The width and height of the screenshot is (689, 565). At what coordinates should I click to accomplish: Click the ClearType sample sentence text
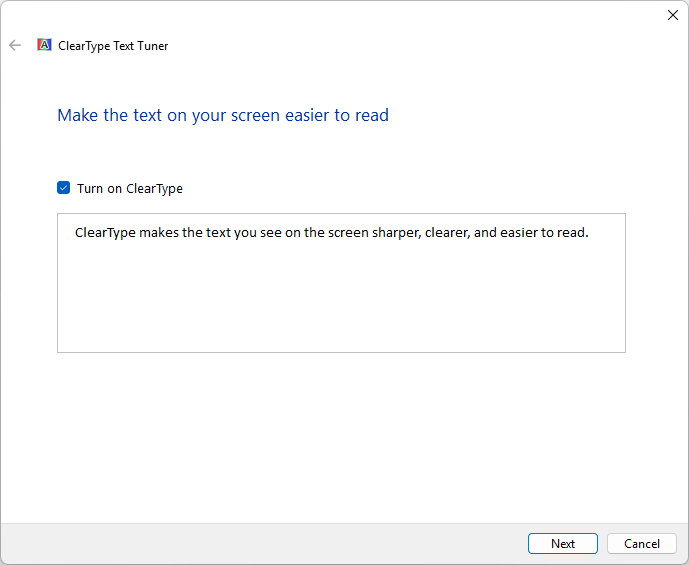point(331,233)
